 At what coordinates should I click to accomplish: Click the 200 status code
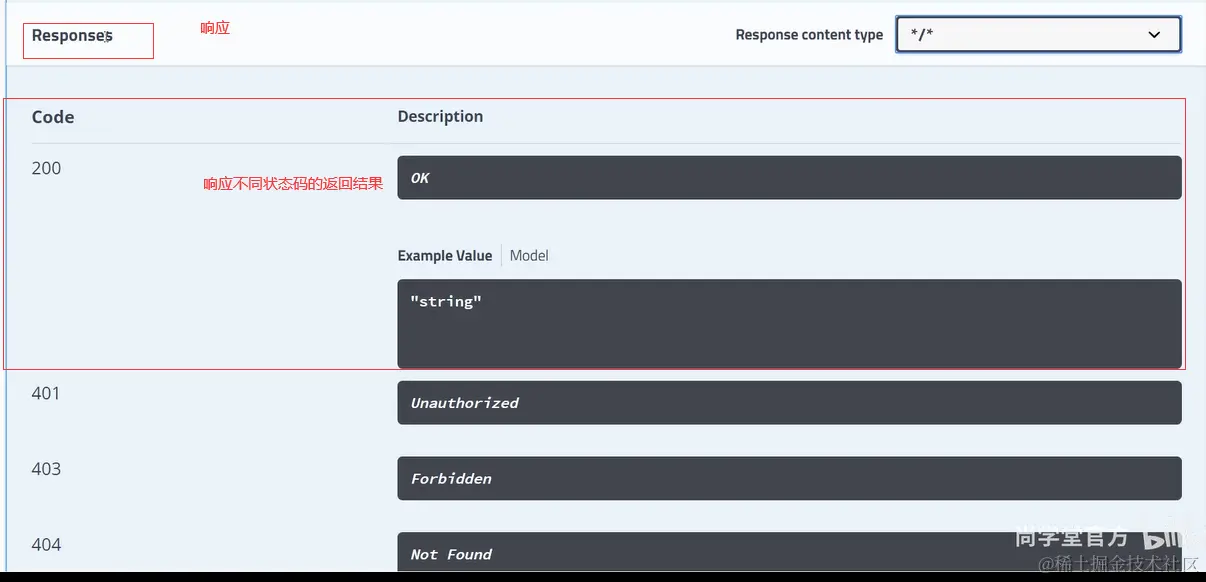click(46, 168)
